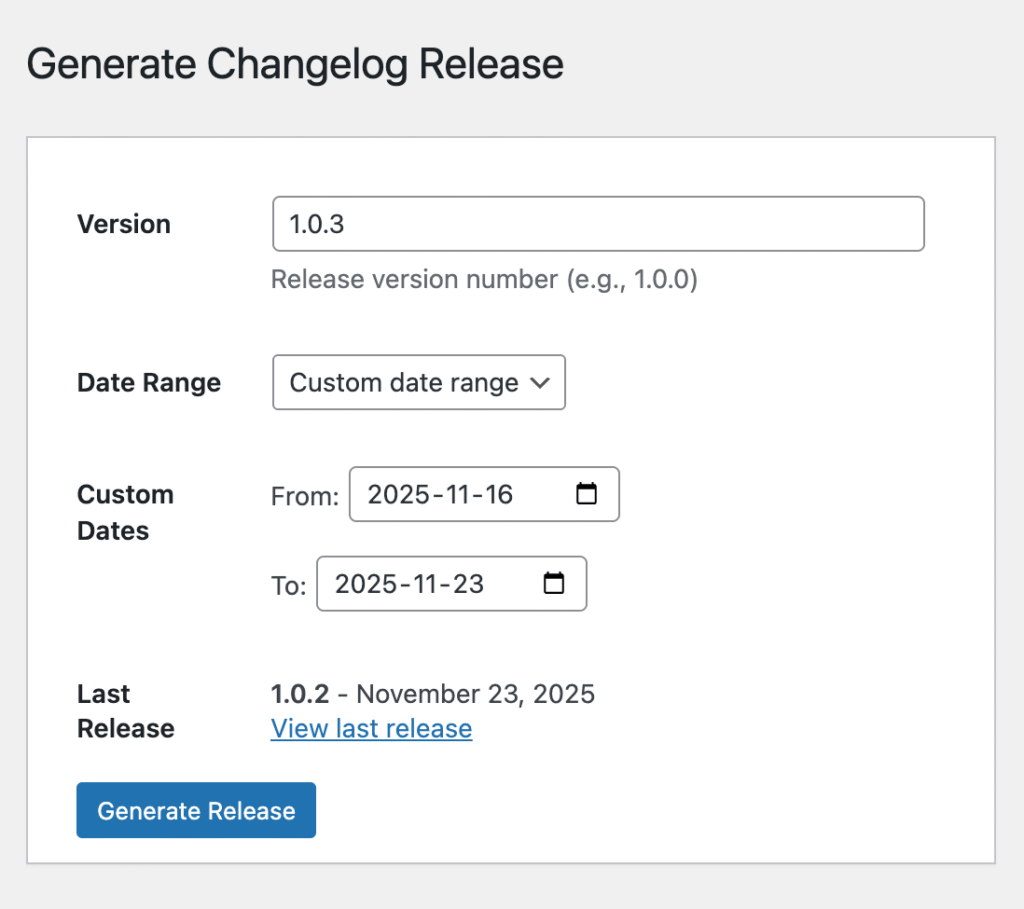The image size is (1024, 909).
Task: Open the calendar picker for To date
Action: pyautogui.click(x=554, y=584)
